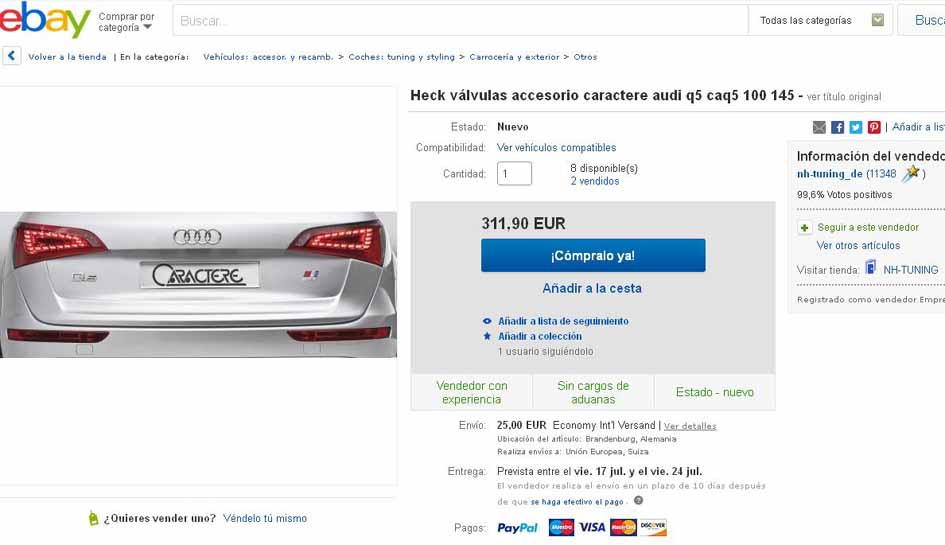Share listing via email envelope icon
This screenshot has width=945, height=545.
[819, 127]
